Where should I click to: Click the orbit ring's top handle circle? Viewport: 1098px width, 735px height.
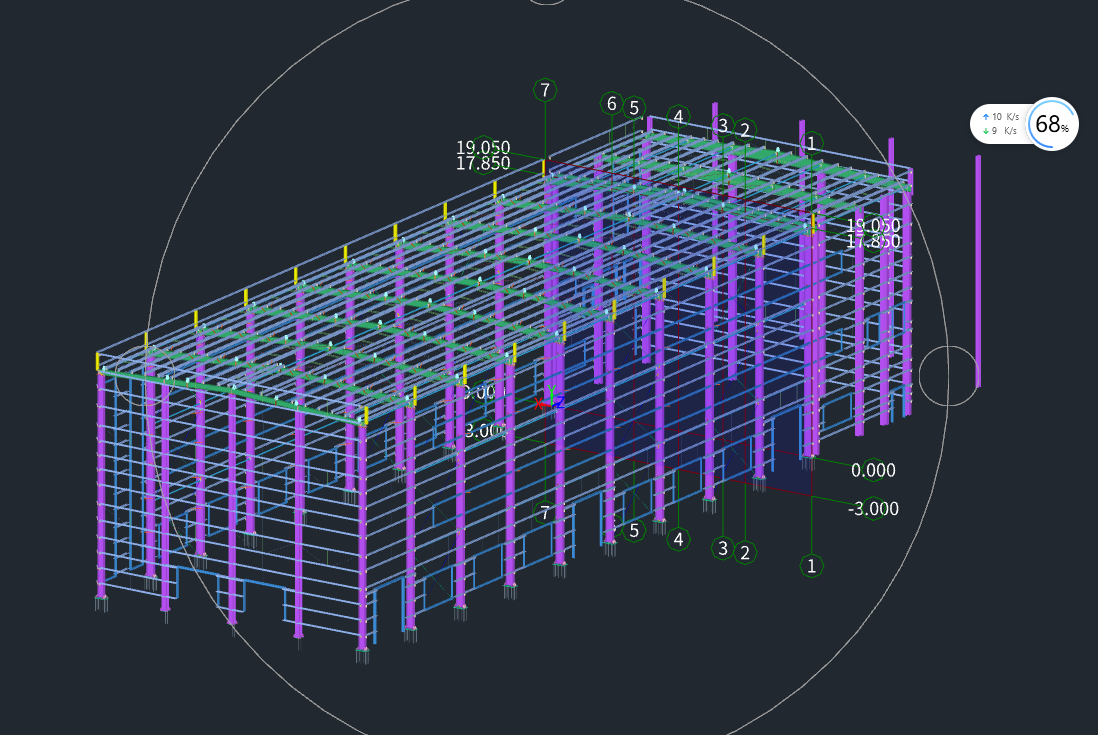point(547,1)
